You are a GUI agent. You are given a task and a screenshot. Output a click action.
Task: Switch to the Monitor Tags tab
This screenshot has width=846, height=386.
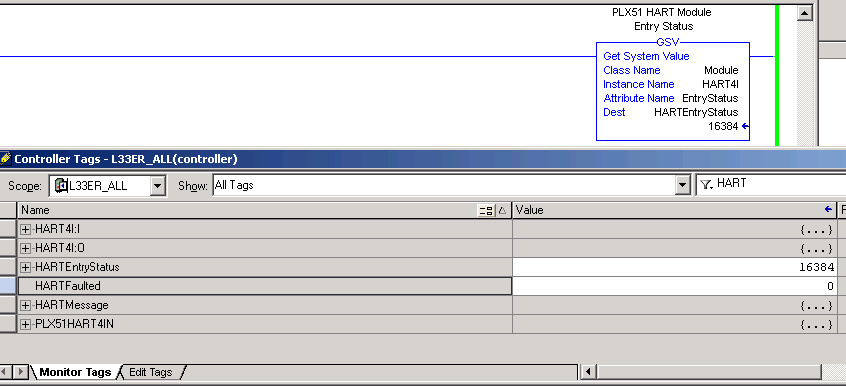click(x=75, y=372)
